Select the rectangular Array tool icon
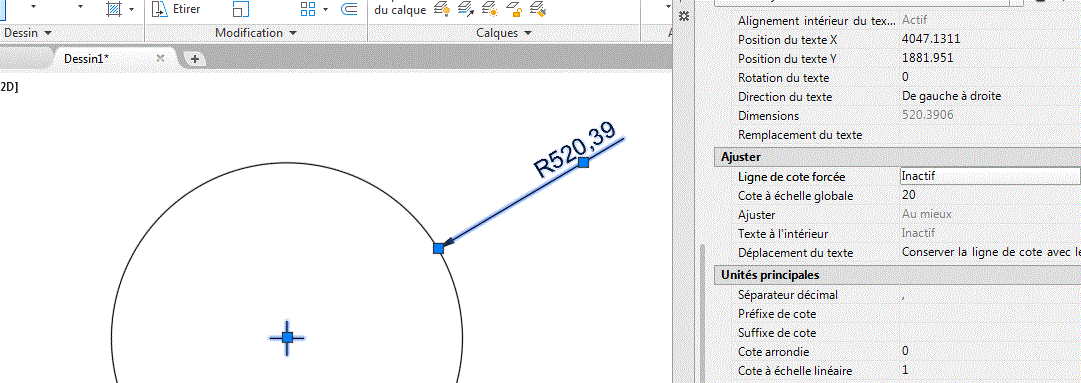The width and height of the screenshot is (1081, 383). click(x=308, y=9)
